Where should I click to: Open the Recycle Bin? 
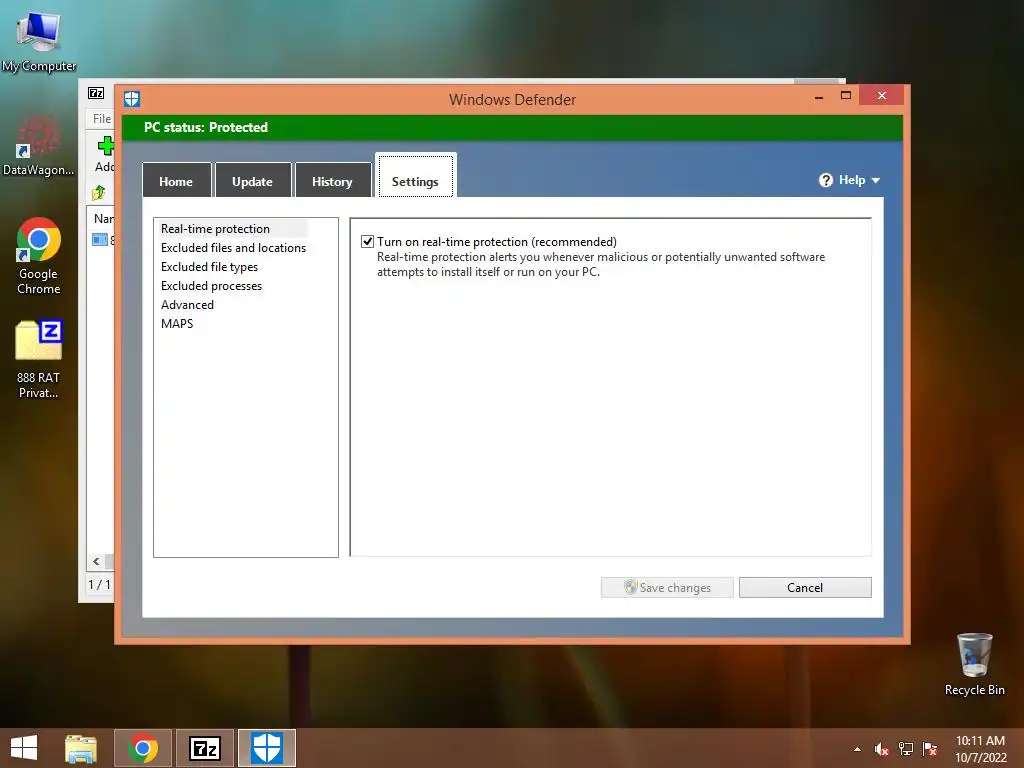point(974,664)
